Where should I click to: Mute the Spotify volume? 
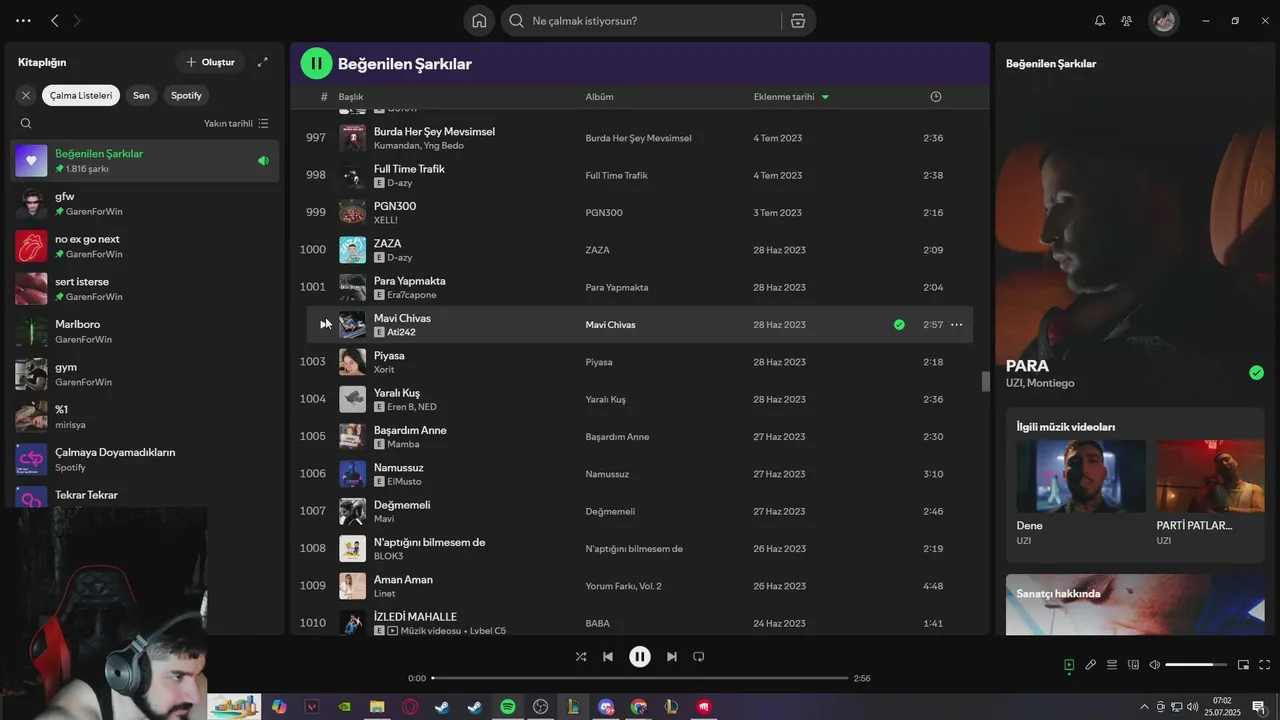(x=1154, y=665)
